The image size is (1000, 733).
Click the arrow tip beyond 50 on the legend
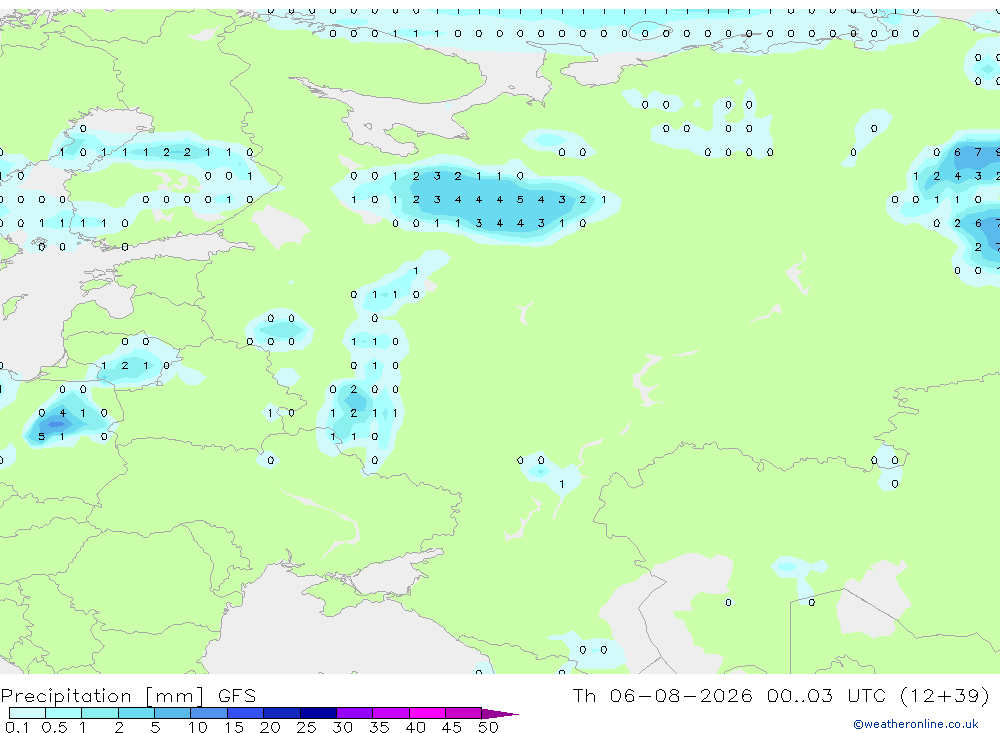[x=500, y=713]
